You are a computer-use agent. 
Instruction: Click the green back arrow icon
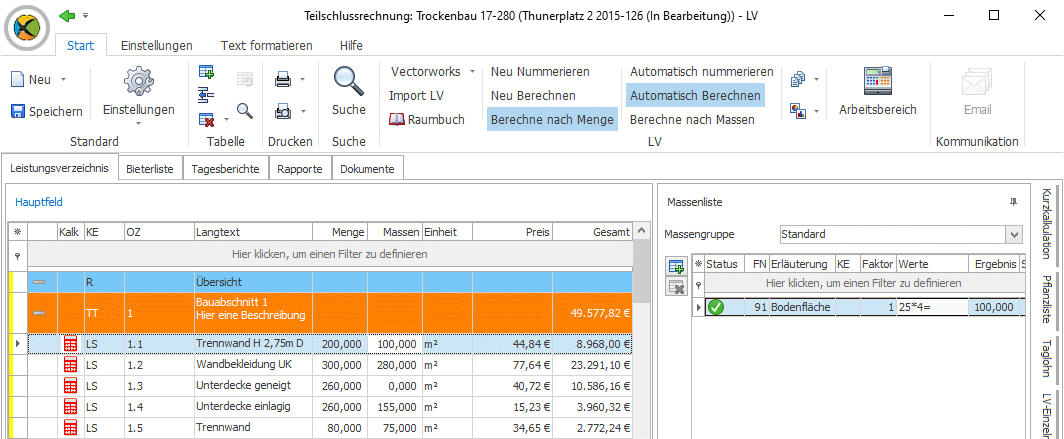[67, 15]
